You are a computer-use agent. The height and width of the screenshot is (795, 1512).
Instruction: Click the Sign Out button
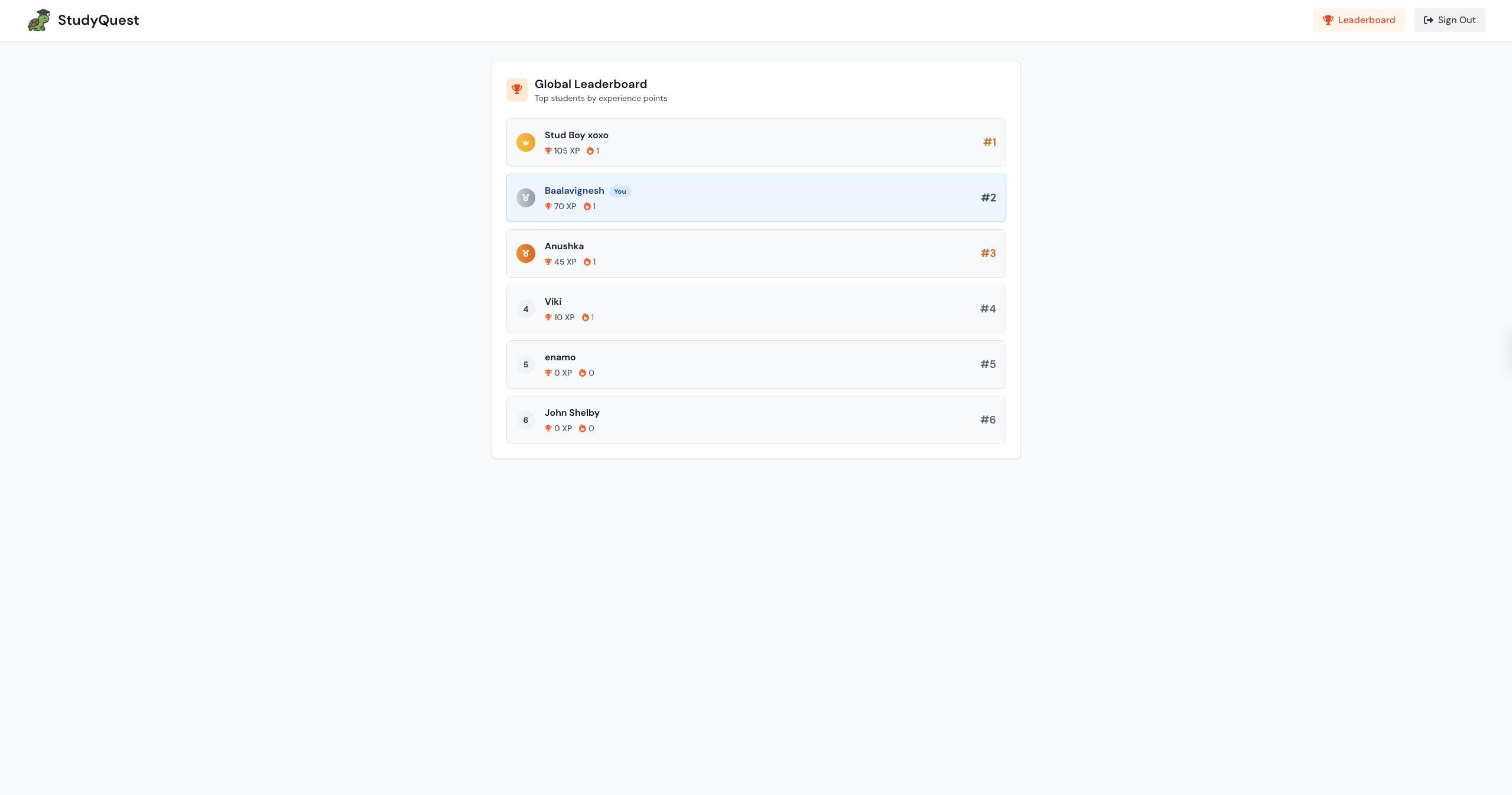point(1449,20)
